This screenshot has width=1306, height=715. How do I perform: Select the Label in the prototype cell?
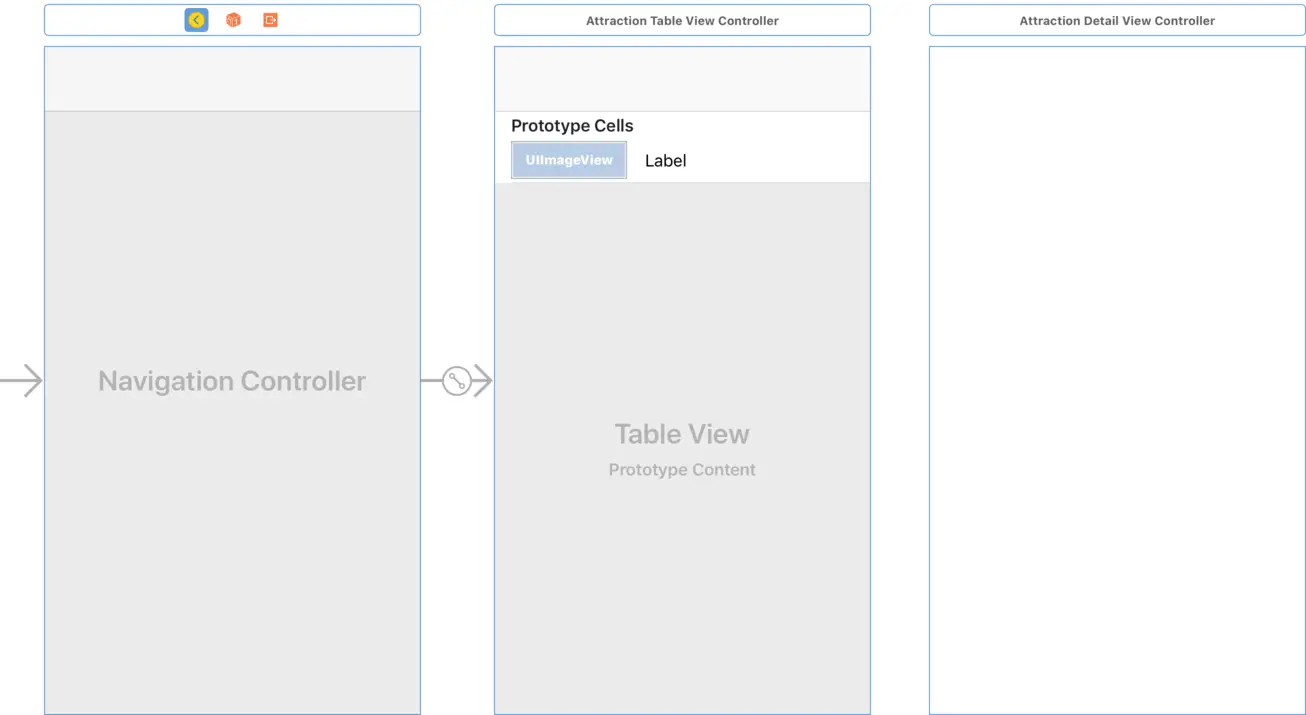(665, 161)
